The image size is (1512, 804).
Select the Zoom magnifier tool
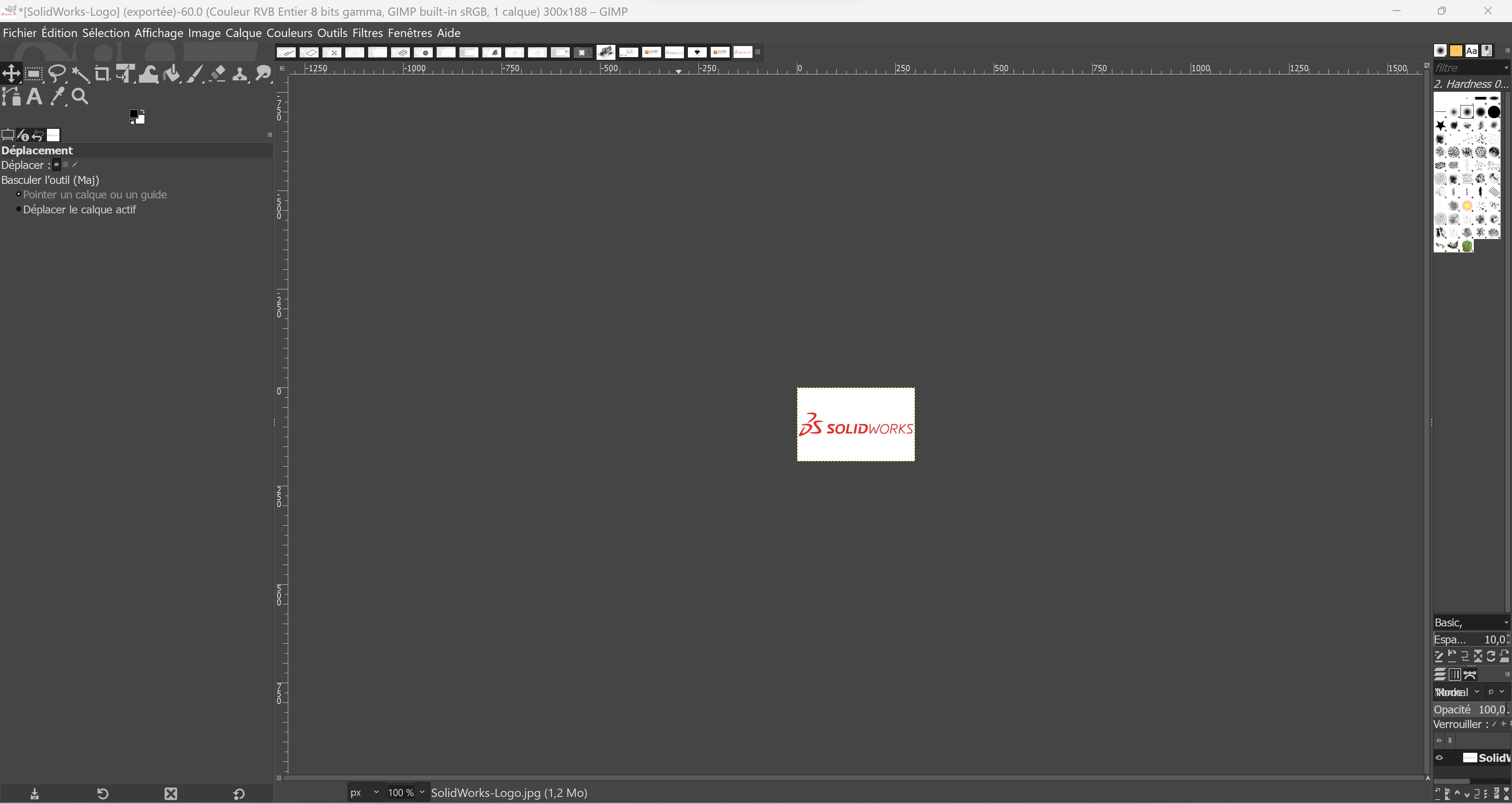tap(80, 97)
